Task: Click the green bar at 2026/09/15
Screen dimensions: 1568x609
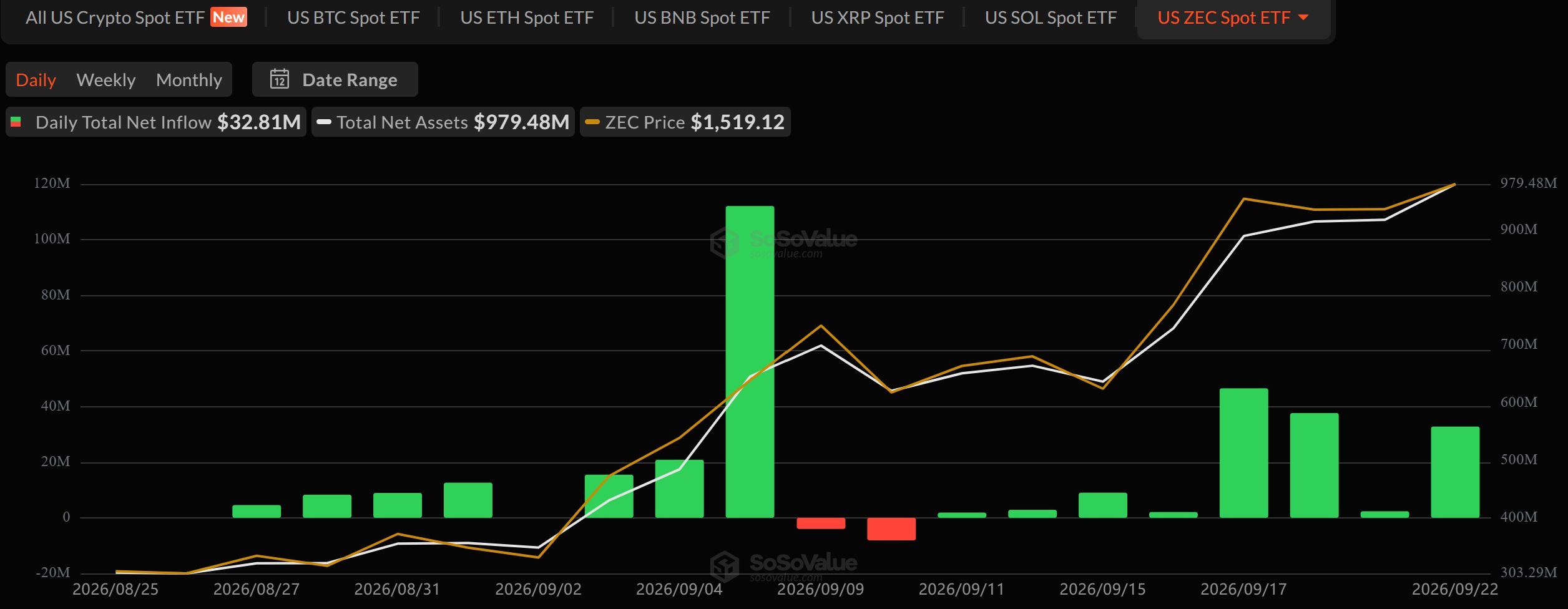Action: tap(1102, 505)
